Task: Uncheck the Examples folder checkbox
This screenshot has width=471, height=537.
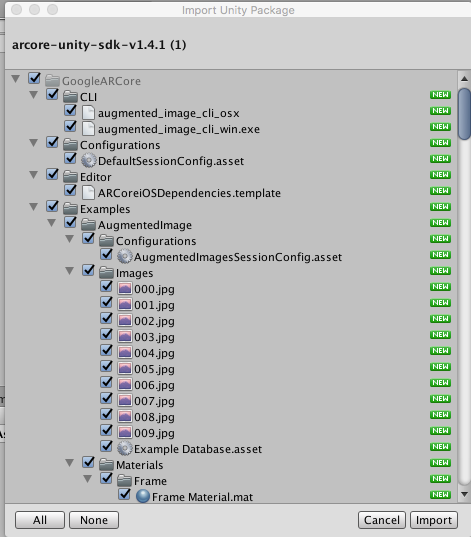Action: tap(52, 206)
